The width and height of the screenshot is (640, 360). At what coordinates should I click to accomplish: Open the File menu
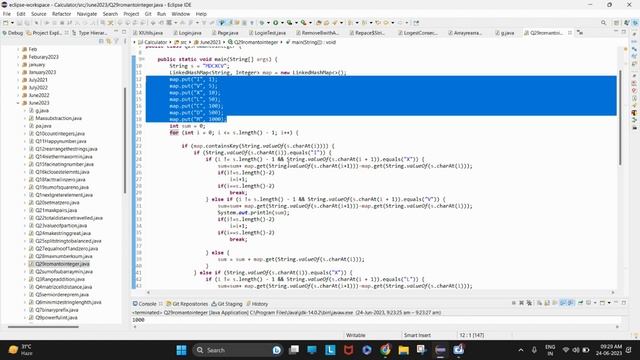coord(7,14)
